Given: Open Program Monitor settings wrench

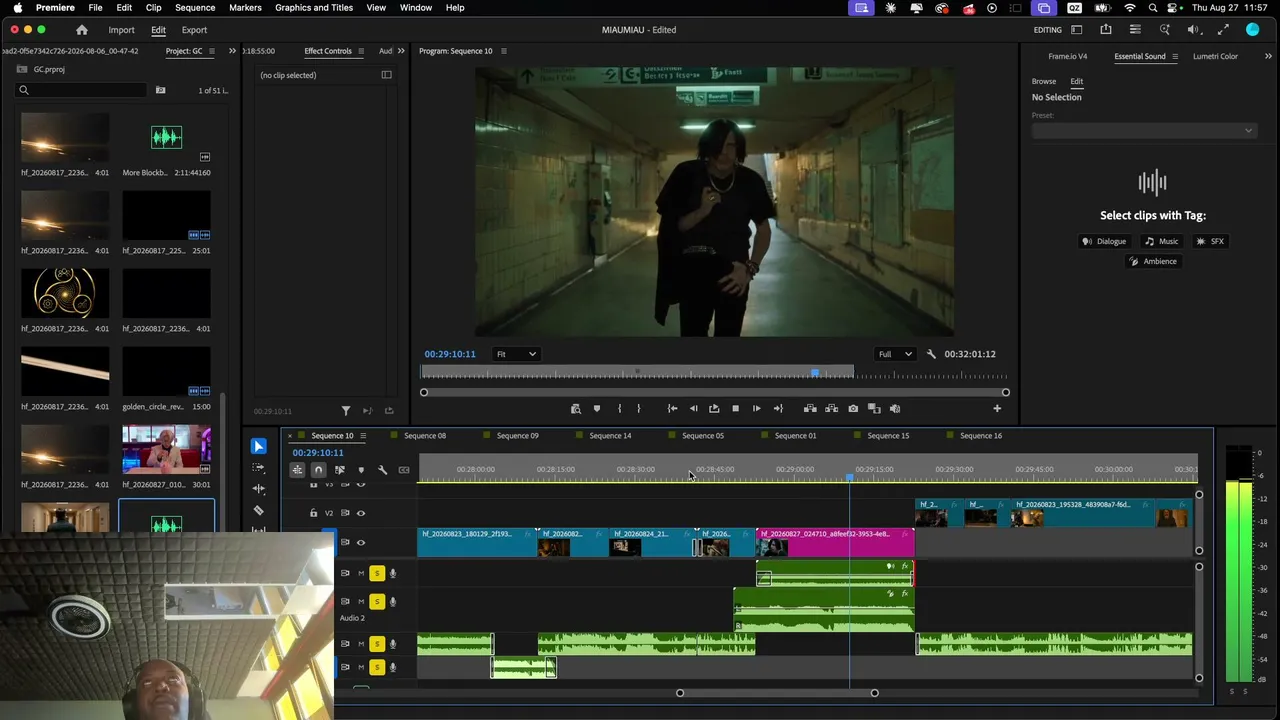Looking at the screenshot, I should pyautogui.click(x=931, y=354).
